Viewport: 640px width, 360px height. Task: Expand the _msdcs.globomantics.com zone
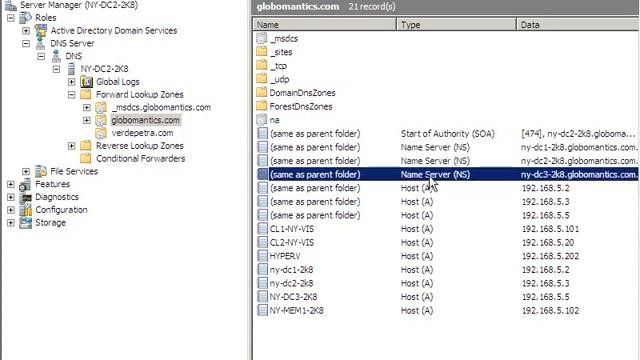point(87,107)
